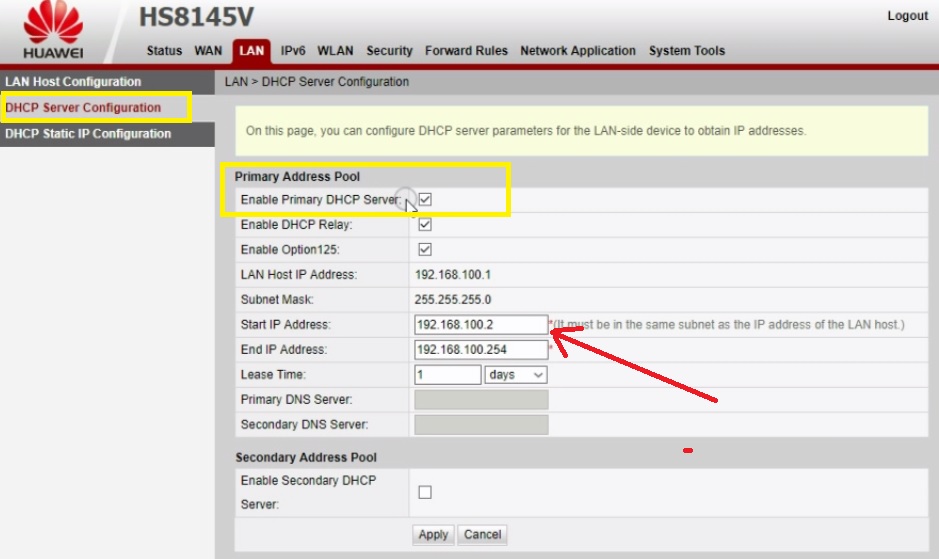Select DHCP Static IP Configuration sidebar item
The height and width of the screenshot is (559, 939).
coord(88,134)
